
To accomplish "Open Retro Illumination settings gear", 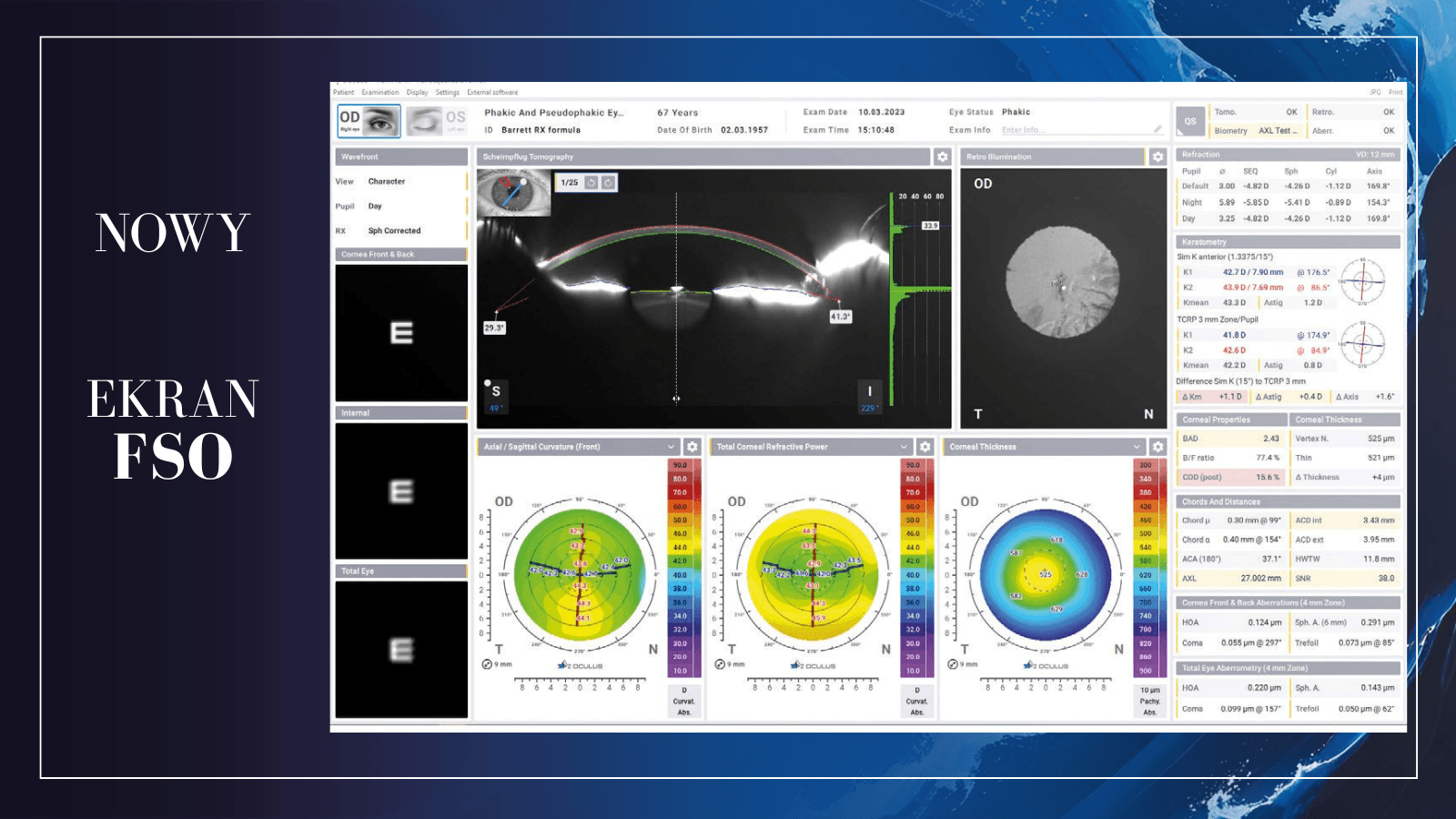I will coord(1158,157).
